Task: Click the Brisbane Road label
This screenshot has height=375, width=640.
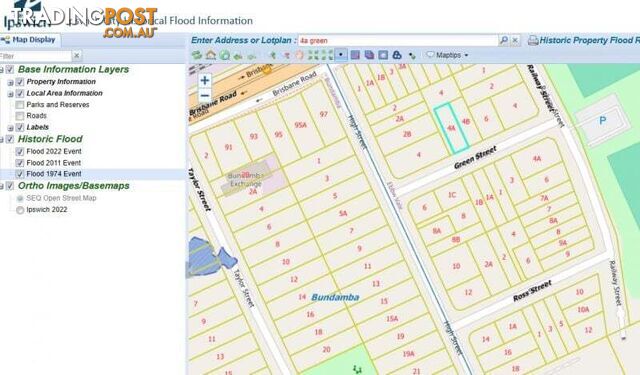Action: pyautogui.click(x=295, y=84)
